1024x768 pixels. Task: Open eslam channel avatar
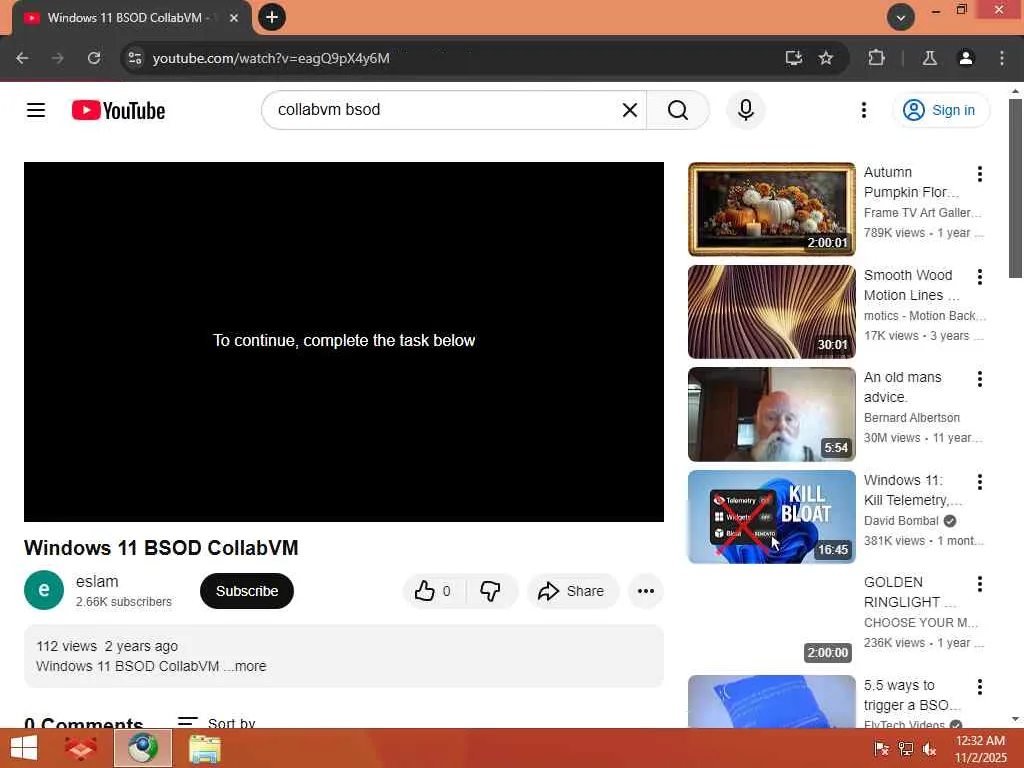pos(44,590)
